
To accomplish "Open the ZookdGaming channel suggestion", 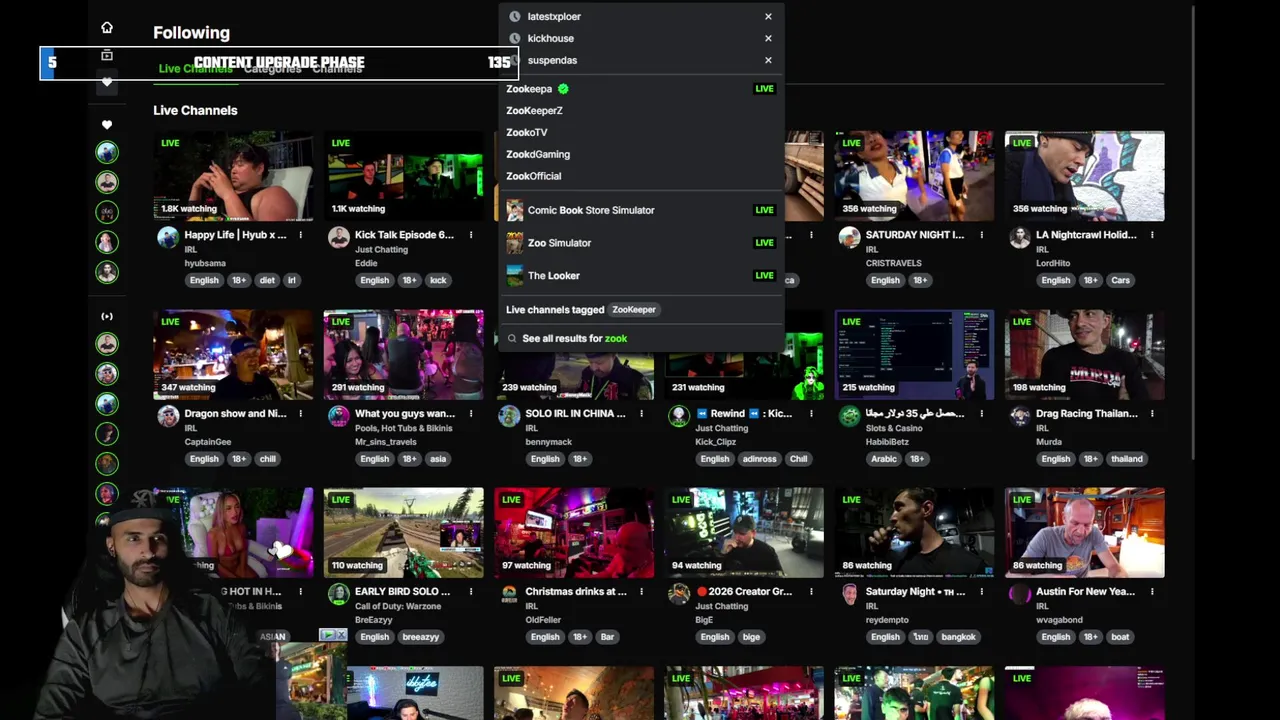I will point(641,154).
